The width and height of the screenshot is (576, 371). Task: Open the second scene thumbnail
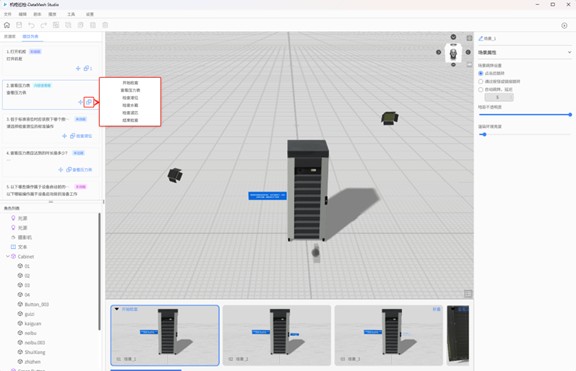277,335
